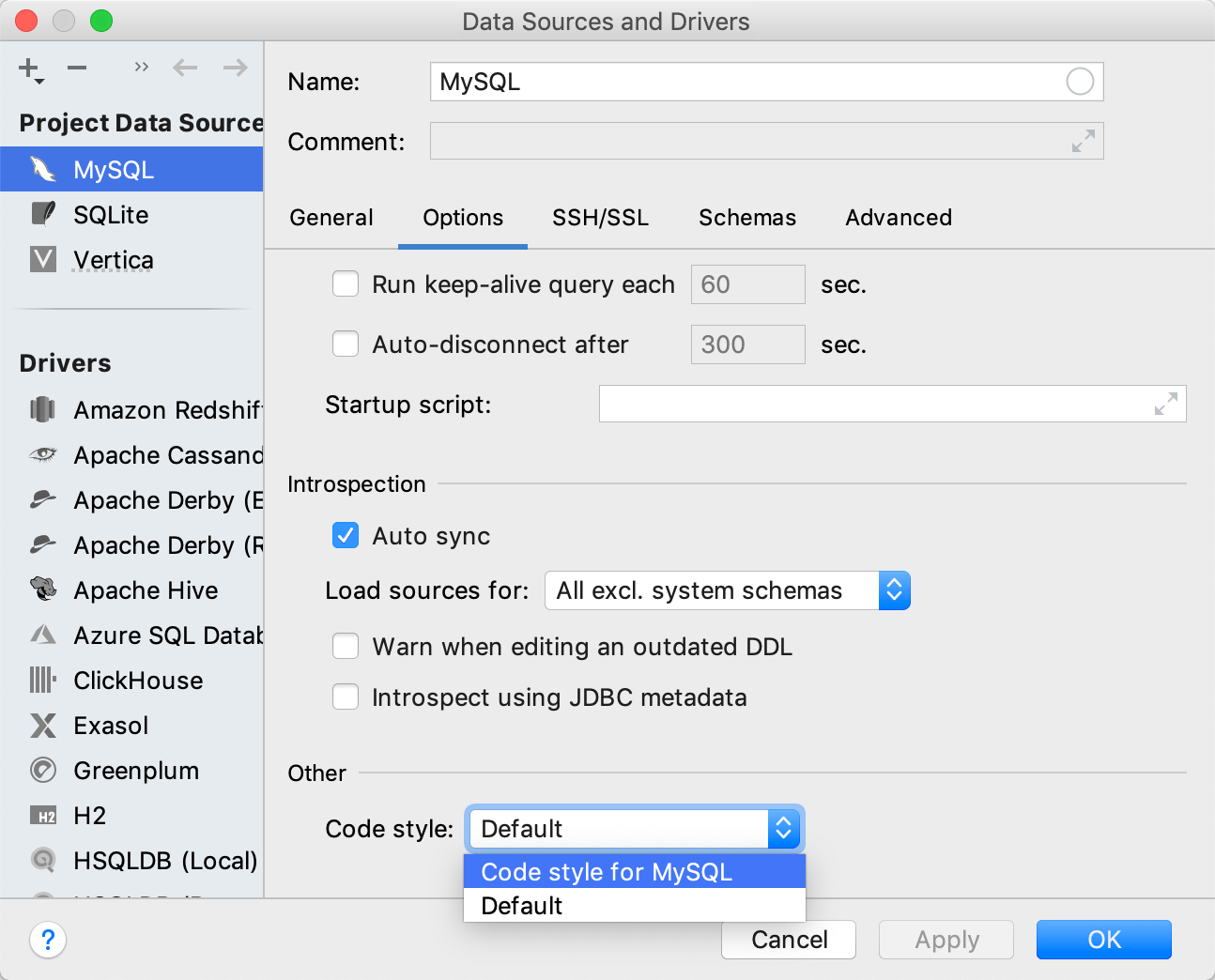Select the Apache Cassandra driver icon
Image resolution: width=1215 pixels, height=980 pixels.
tap(42, 454)
